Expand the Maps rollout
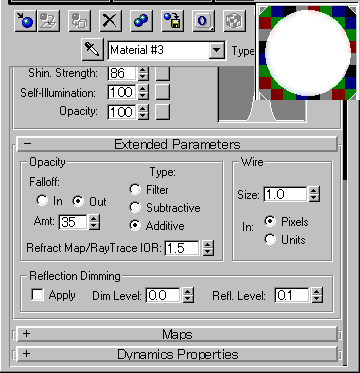This screenshot has width=360, height=373. 177,334
